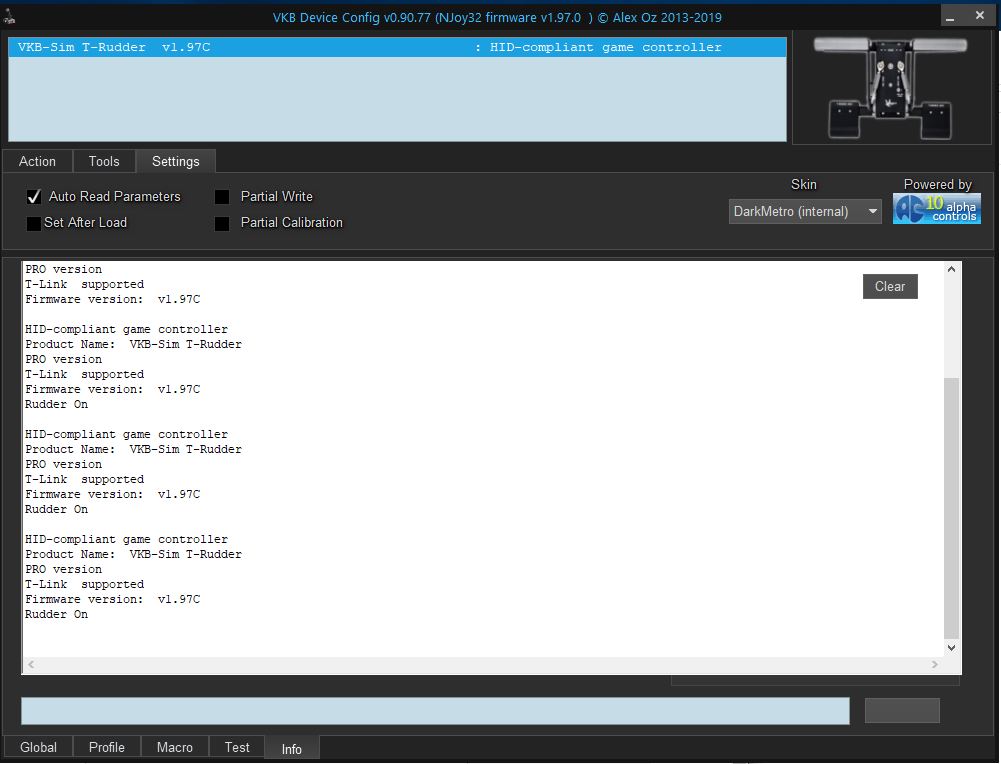Enable Partial Calibration checkbox
1001x764 pixels.
click(x=222, y=223)
